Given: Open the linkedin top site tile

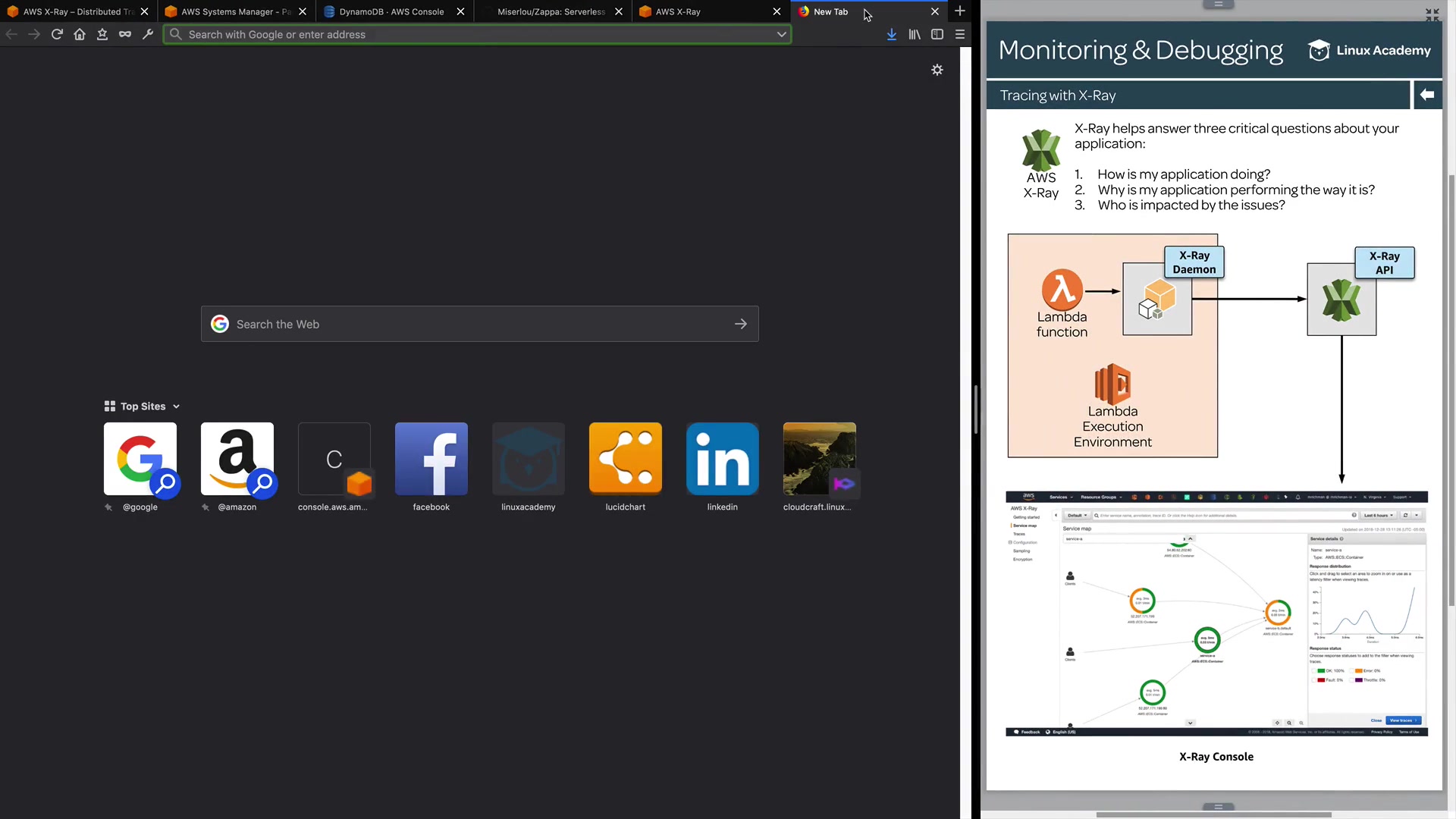Looking at the screenshot, I should [x=722, y=459].
